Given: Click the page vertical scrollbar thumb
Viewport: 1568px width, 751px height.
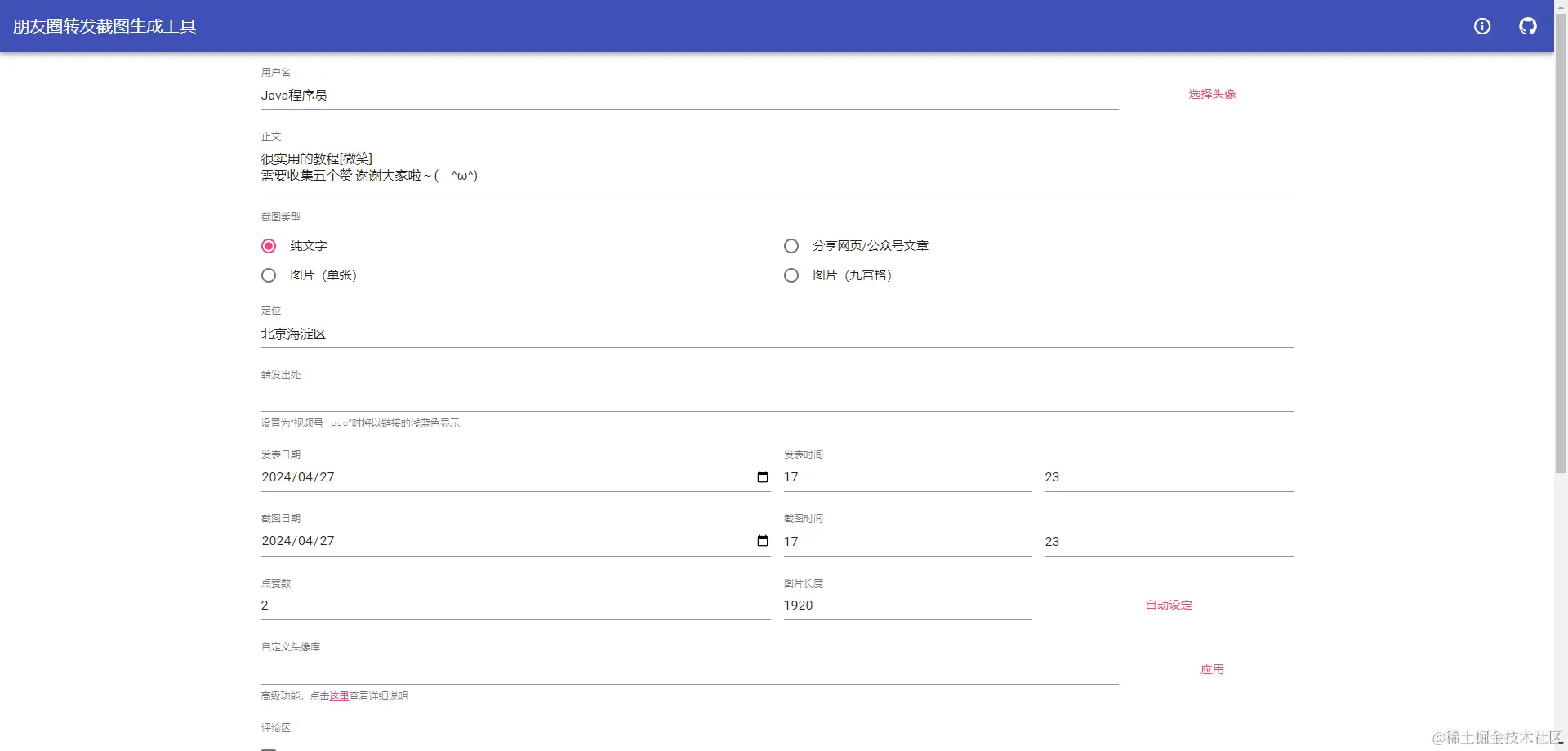Looking at the screenshot, I should pos(1561,245).
